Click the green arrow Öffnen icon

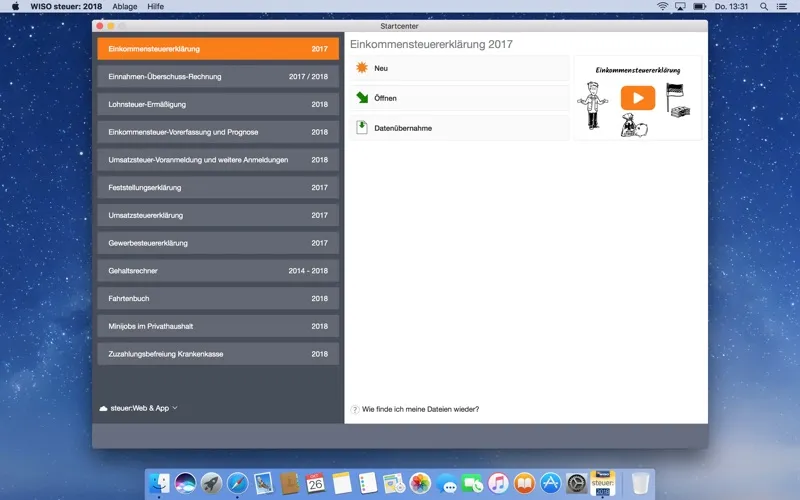362,97
